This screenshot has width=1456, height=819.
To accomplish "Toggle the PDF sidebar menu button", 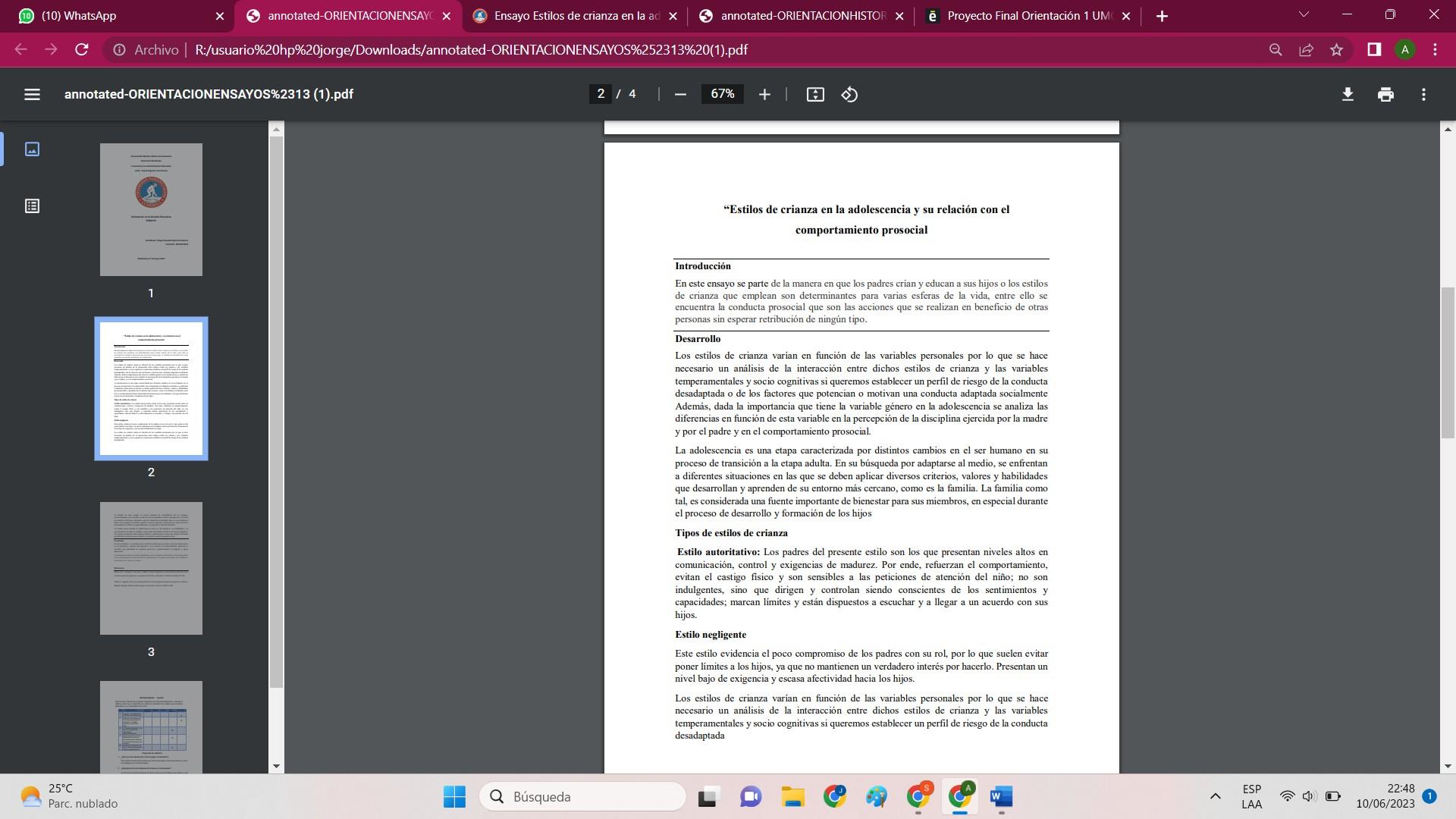I will [x=32, y=94].
